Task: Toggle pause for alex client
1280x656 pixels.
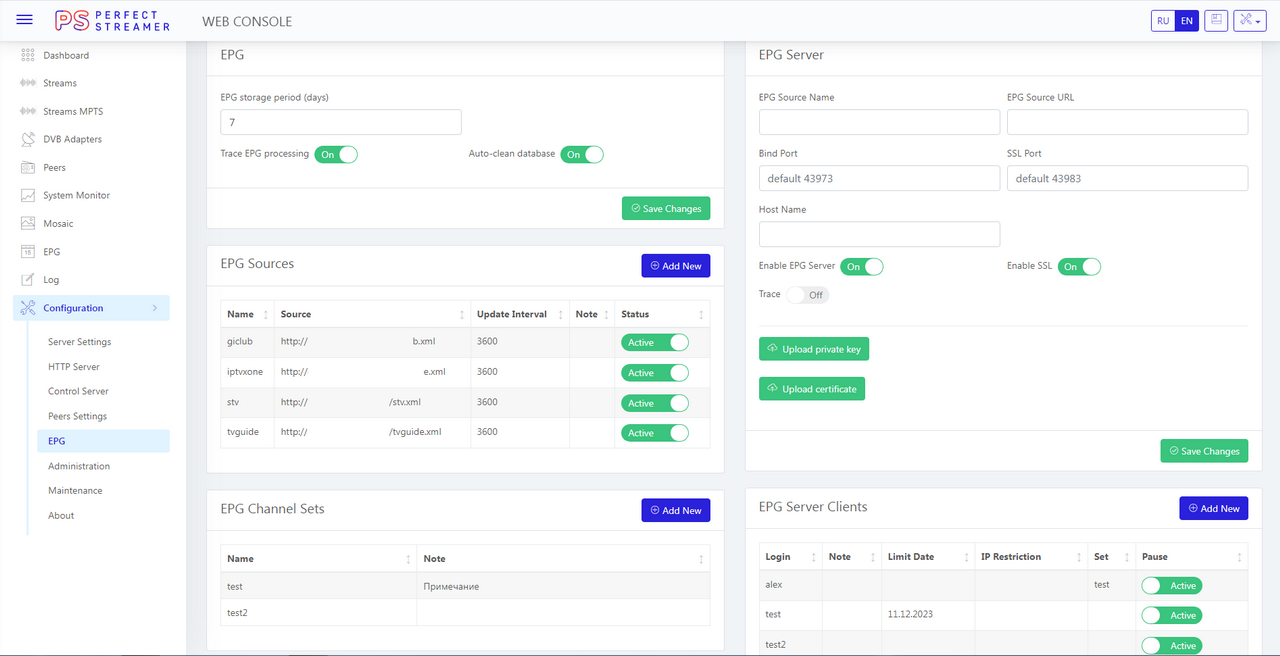Action: (x=1171, y=586)
